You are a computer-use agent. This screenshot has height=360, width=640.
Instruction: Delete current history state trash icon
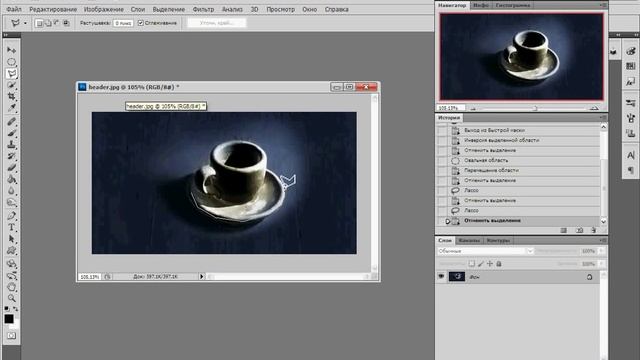tap(593, 231)
